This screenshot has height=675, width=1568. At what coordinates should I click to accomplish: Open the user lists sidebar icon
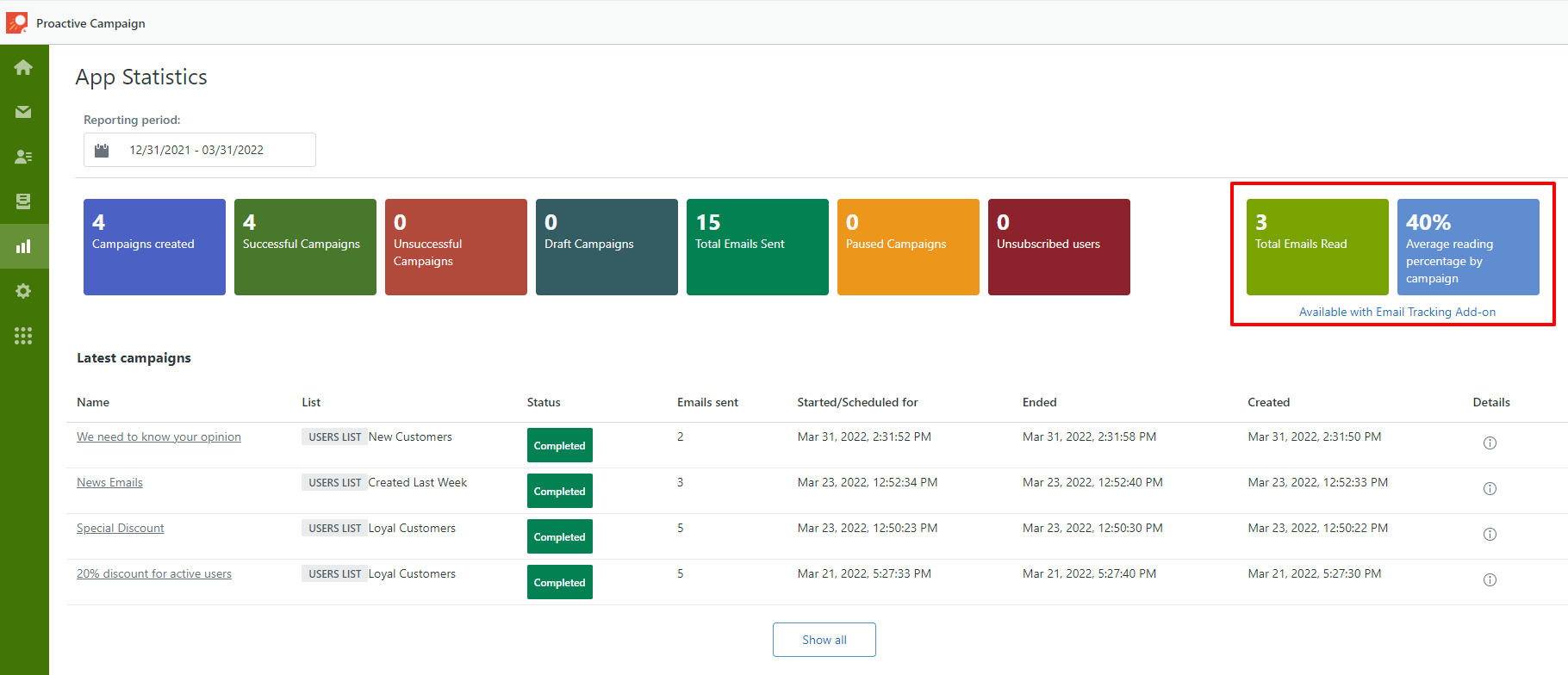23,157
